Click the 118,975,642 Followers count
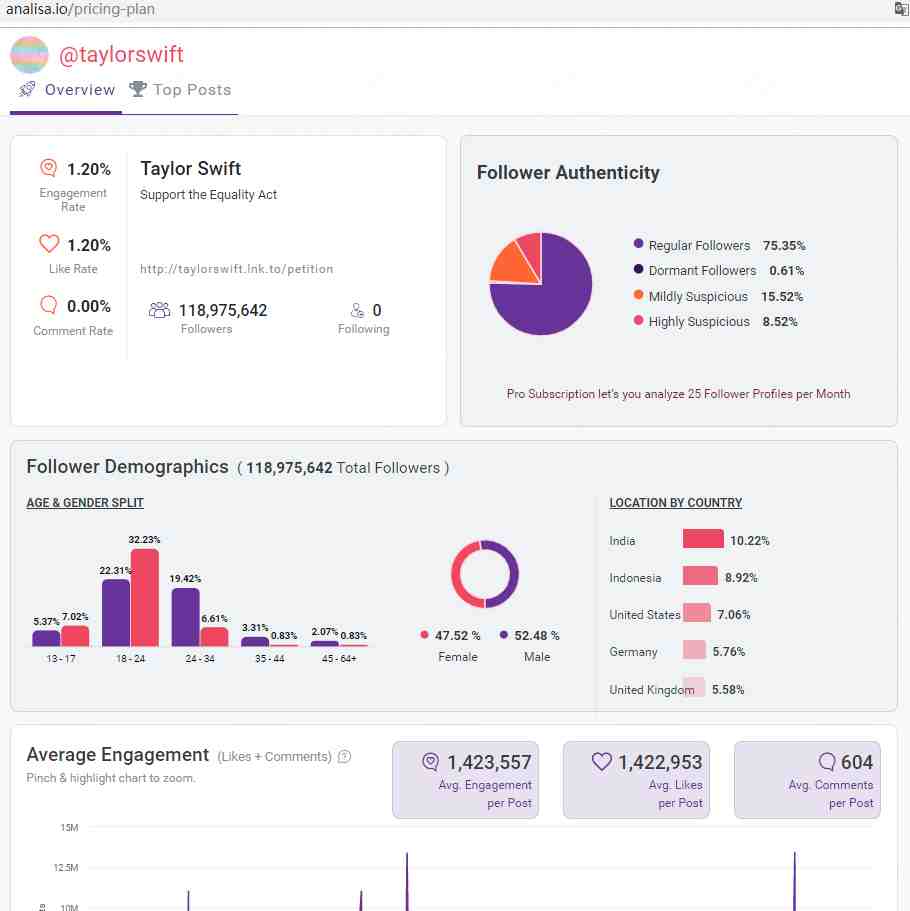This screenshot has width=910, height=911. [x=223, y=310]
